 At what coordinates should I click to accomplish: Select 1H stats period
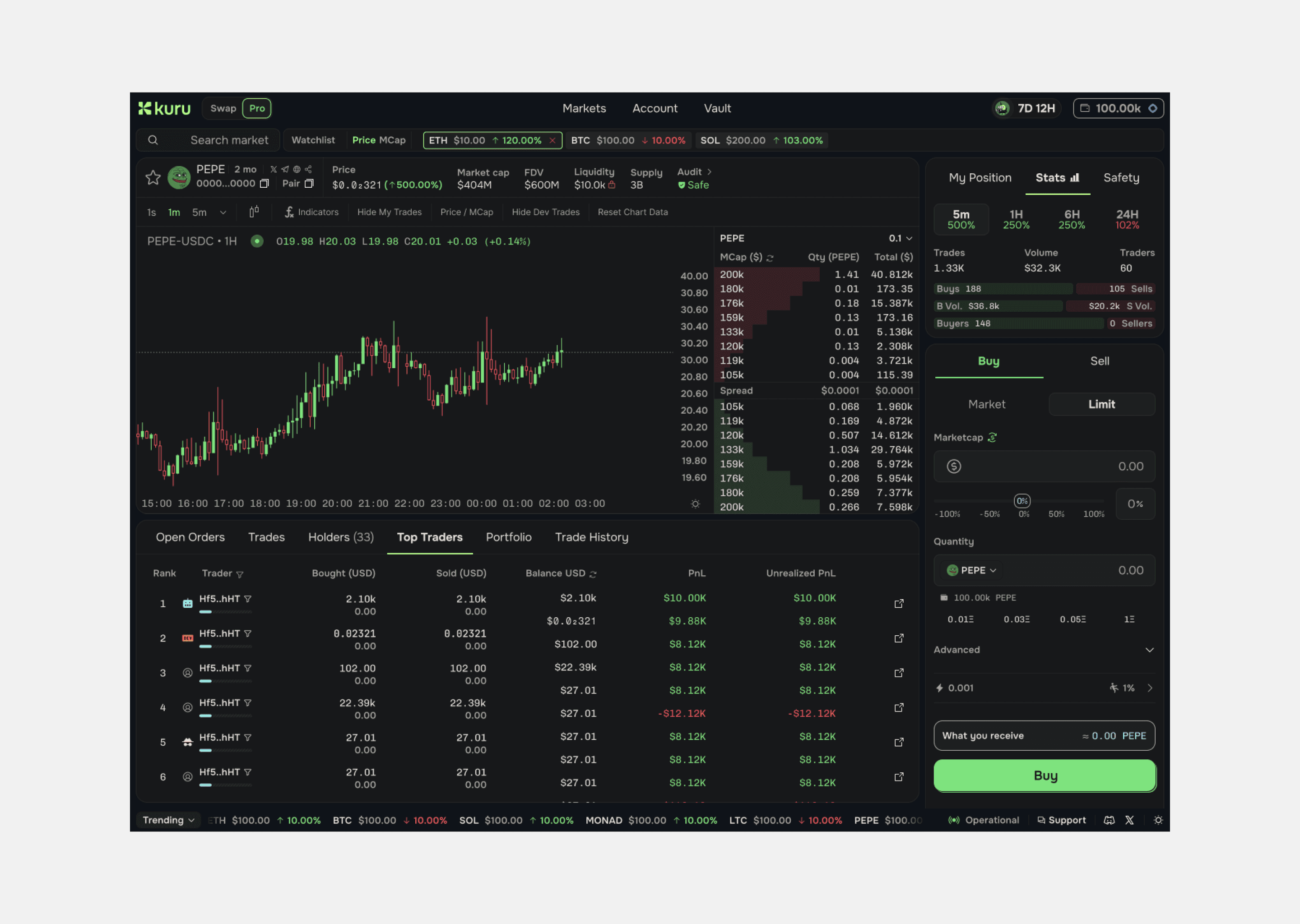(x=1016, y=220)
